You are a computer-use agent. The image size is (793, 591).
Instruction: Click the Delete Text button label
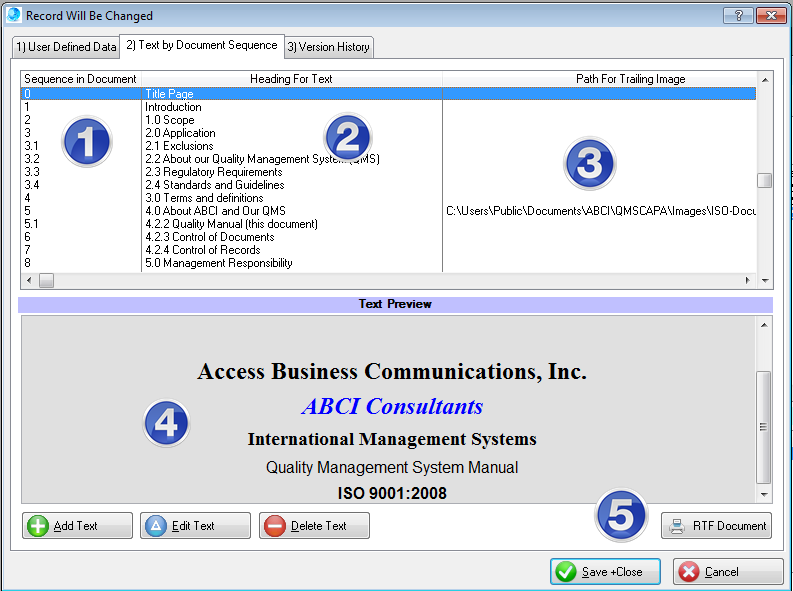click(x=319, y=526)
